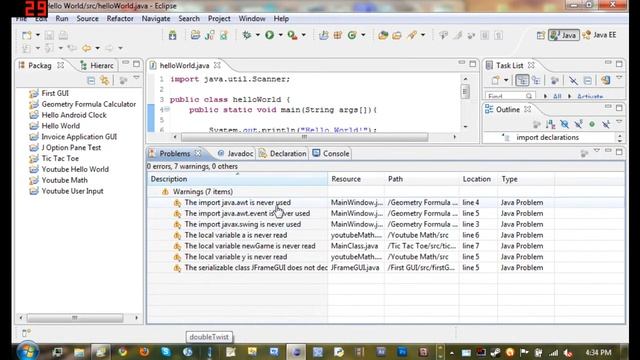This screenshot has width=640, height=360.
Task: Open the Project menu
Action: (x=219, y=19)
